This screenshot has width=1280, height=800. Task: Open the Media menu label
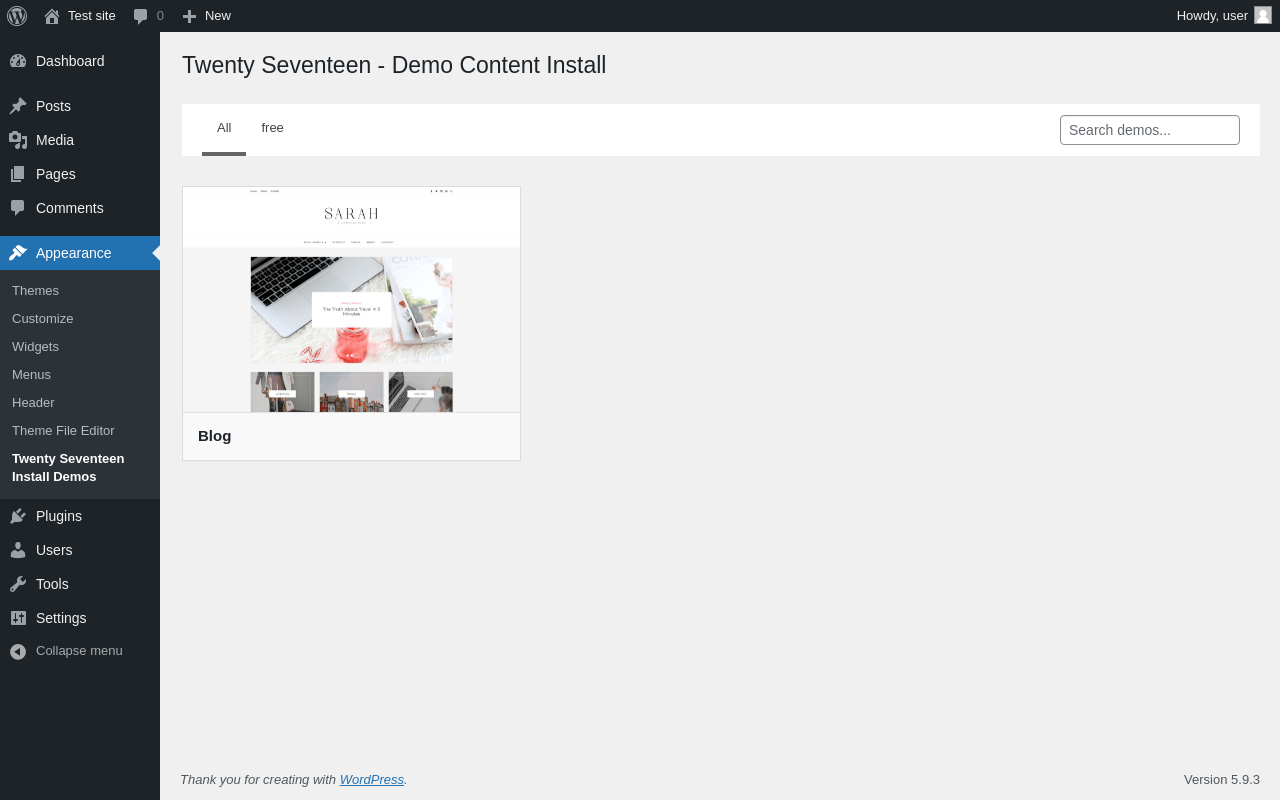55,140
